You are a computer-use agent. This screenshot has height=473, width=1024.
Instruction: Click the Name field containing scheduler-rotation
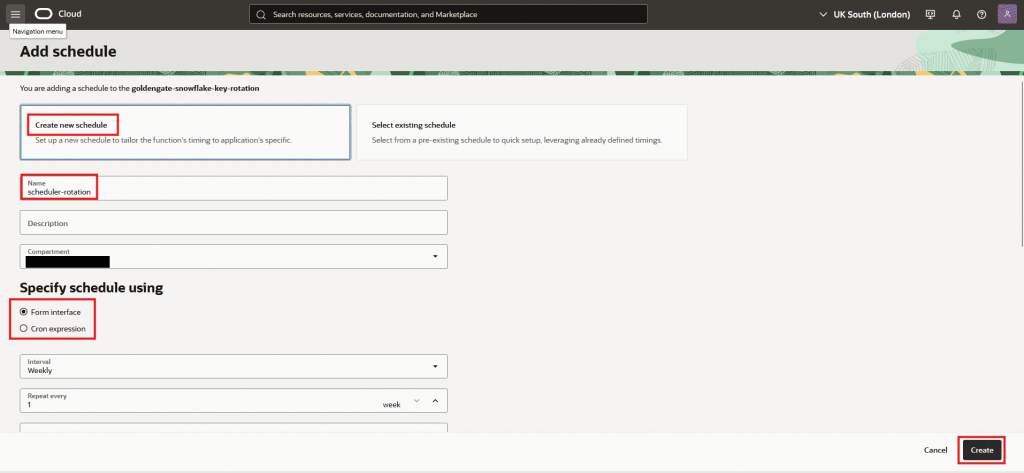(x=233, y=188)
